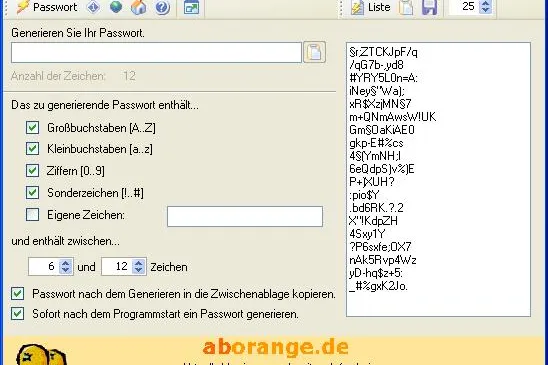Toggle Sofort nach dem Programmstart generate checkbox
This screenshot has height=365, width=548.
point(17,314)
